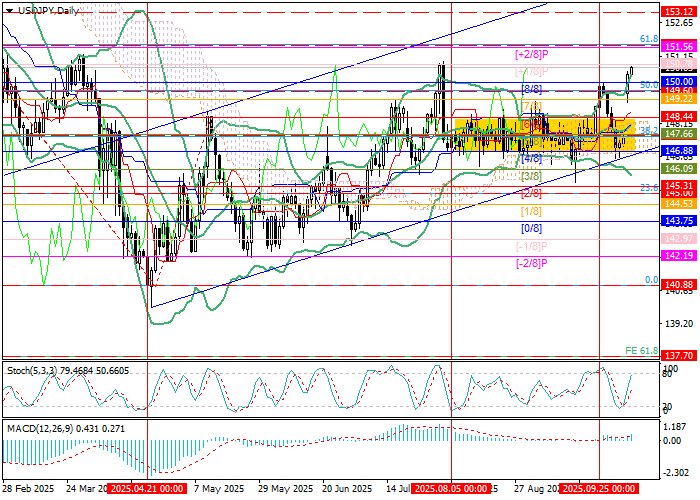Click the 61.8 Fibonacci label at top
The image size is (700, 500).
pyautogui.click(x=649, y=39)
